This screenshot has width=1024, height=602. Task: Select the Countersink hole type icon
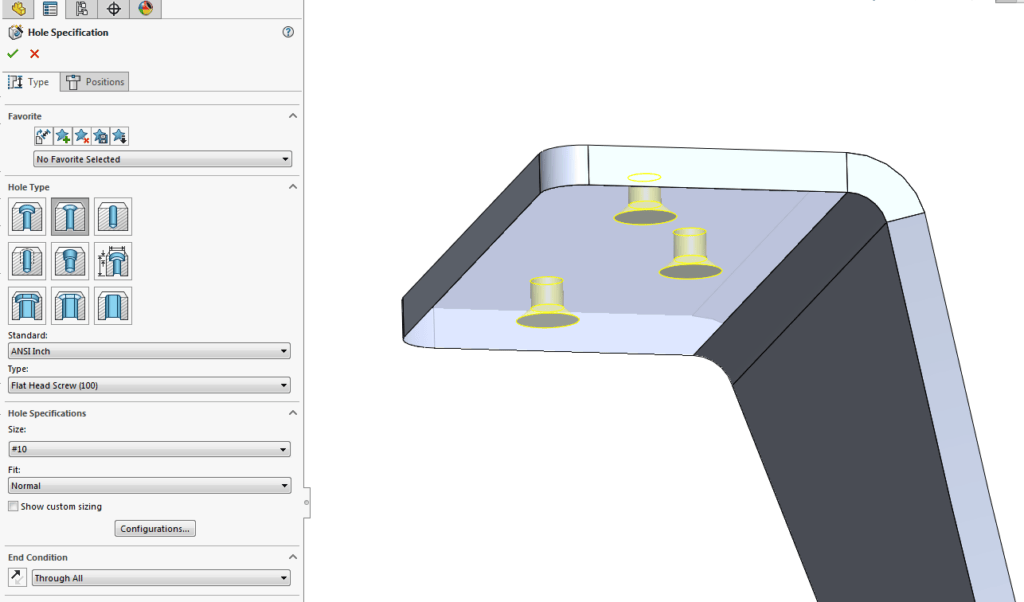pos(70,216)
